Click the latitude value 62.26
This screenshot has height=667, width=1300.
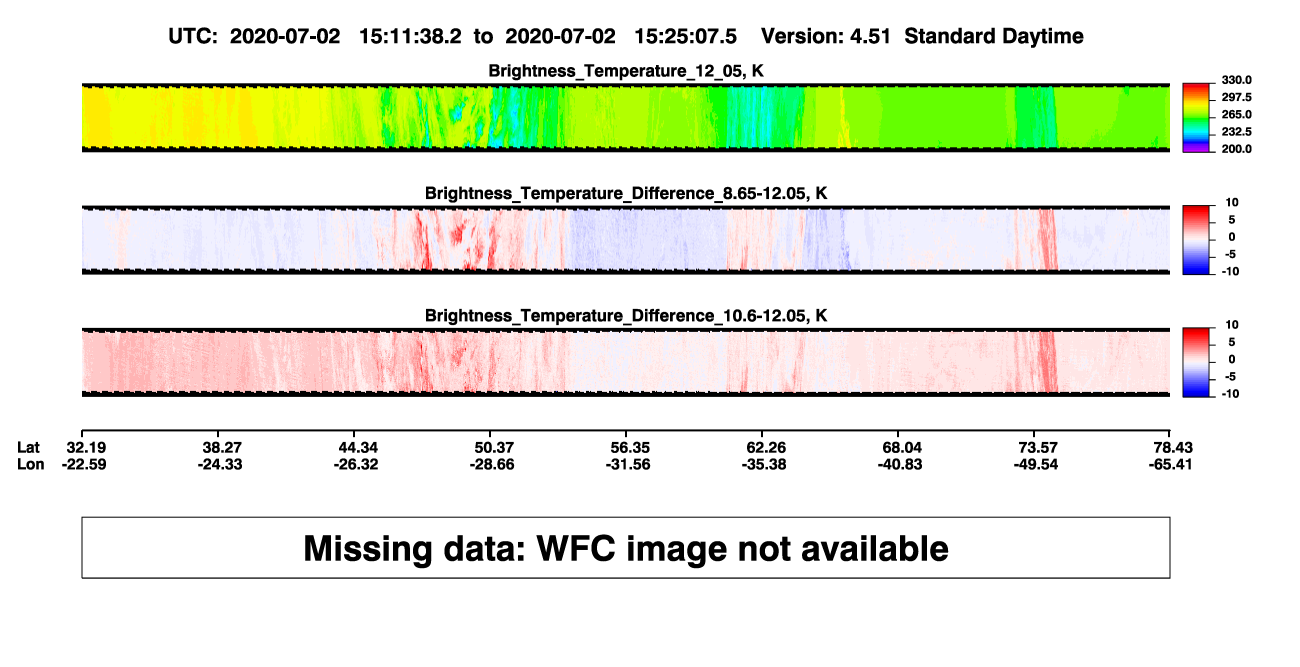point(764,447)
